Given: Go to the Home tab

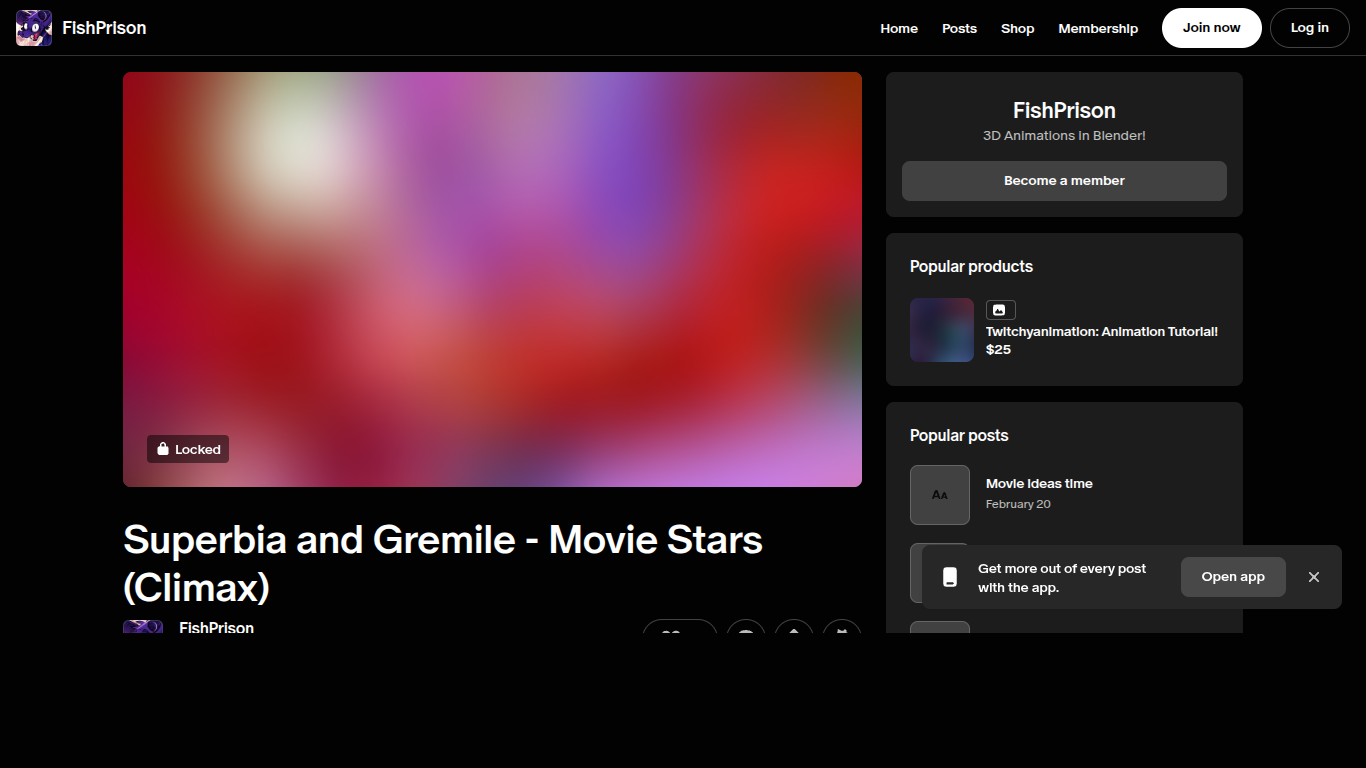Looking at the screenshot, I should pyautogui.click(x=898, y=28).
